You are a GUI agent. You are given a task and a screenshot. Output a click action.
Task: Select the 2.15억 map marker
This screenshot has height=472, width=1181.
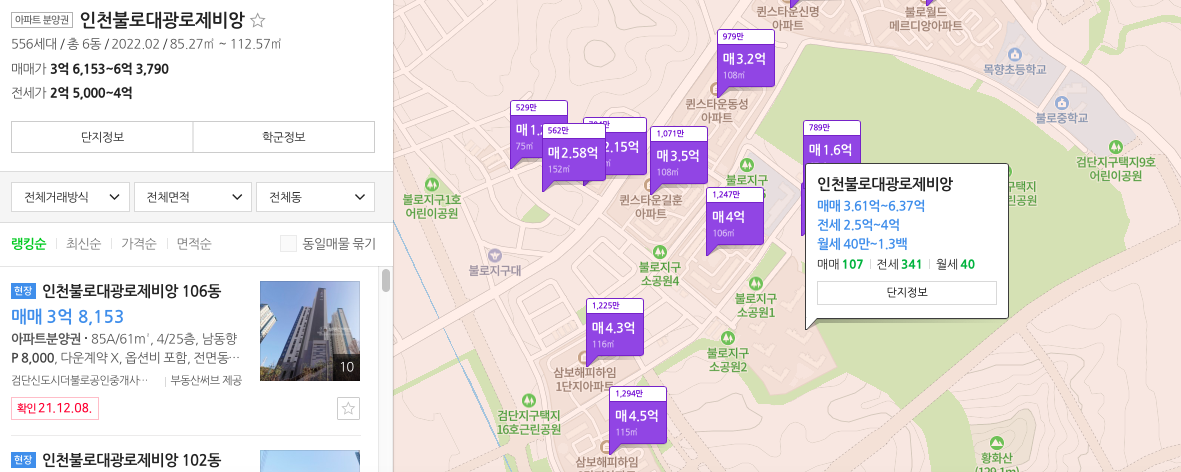[626, 147]
